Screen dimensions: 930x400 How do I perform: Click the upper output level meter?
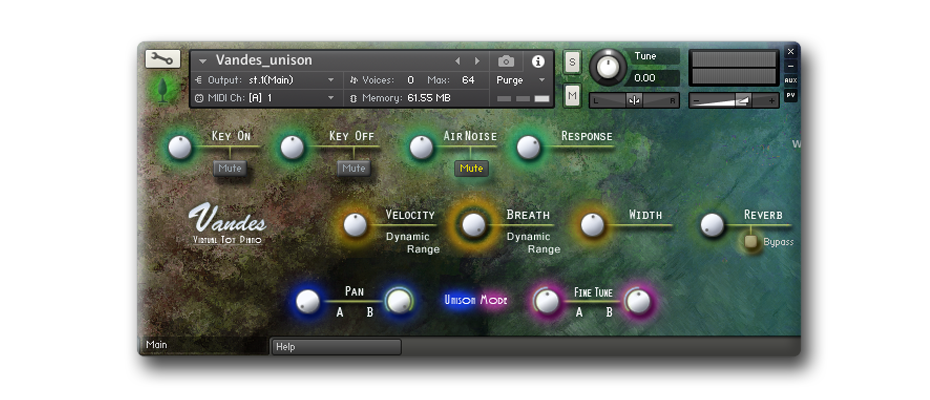coord(734,59)
